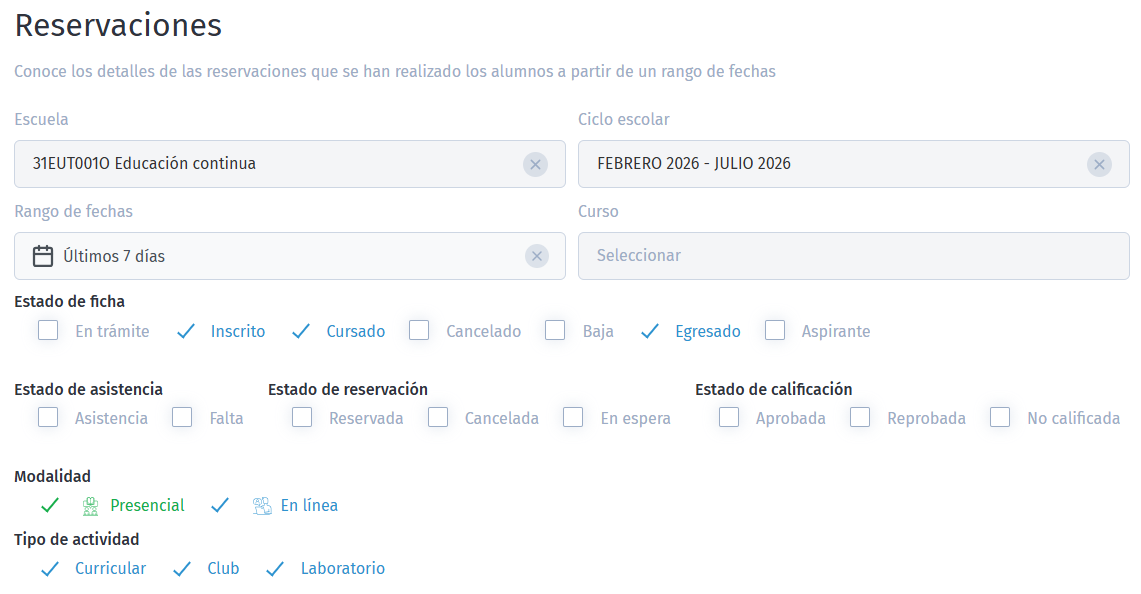Clear the Ciclo escolar selection
1141x594 pixels.
tap(1099, 165)
